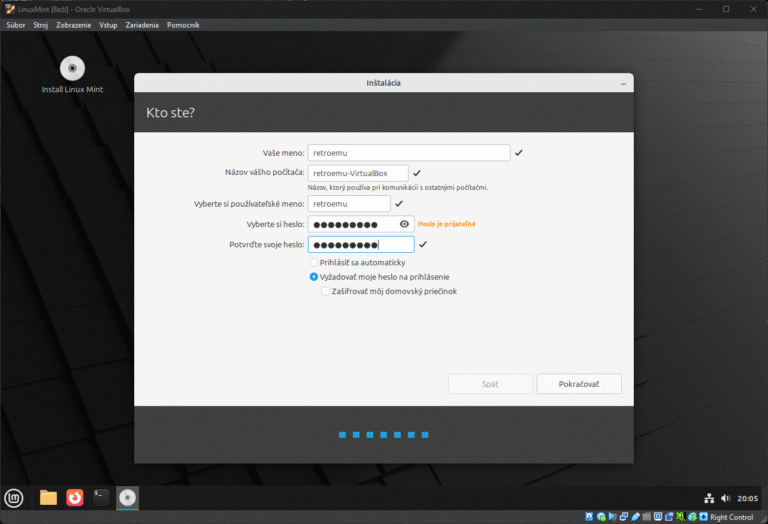Click VirtualBox shared folders status icon
Image resolution: width=768 pixels, height=524 pixels.
coord(647,517)
